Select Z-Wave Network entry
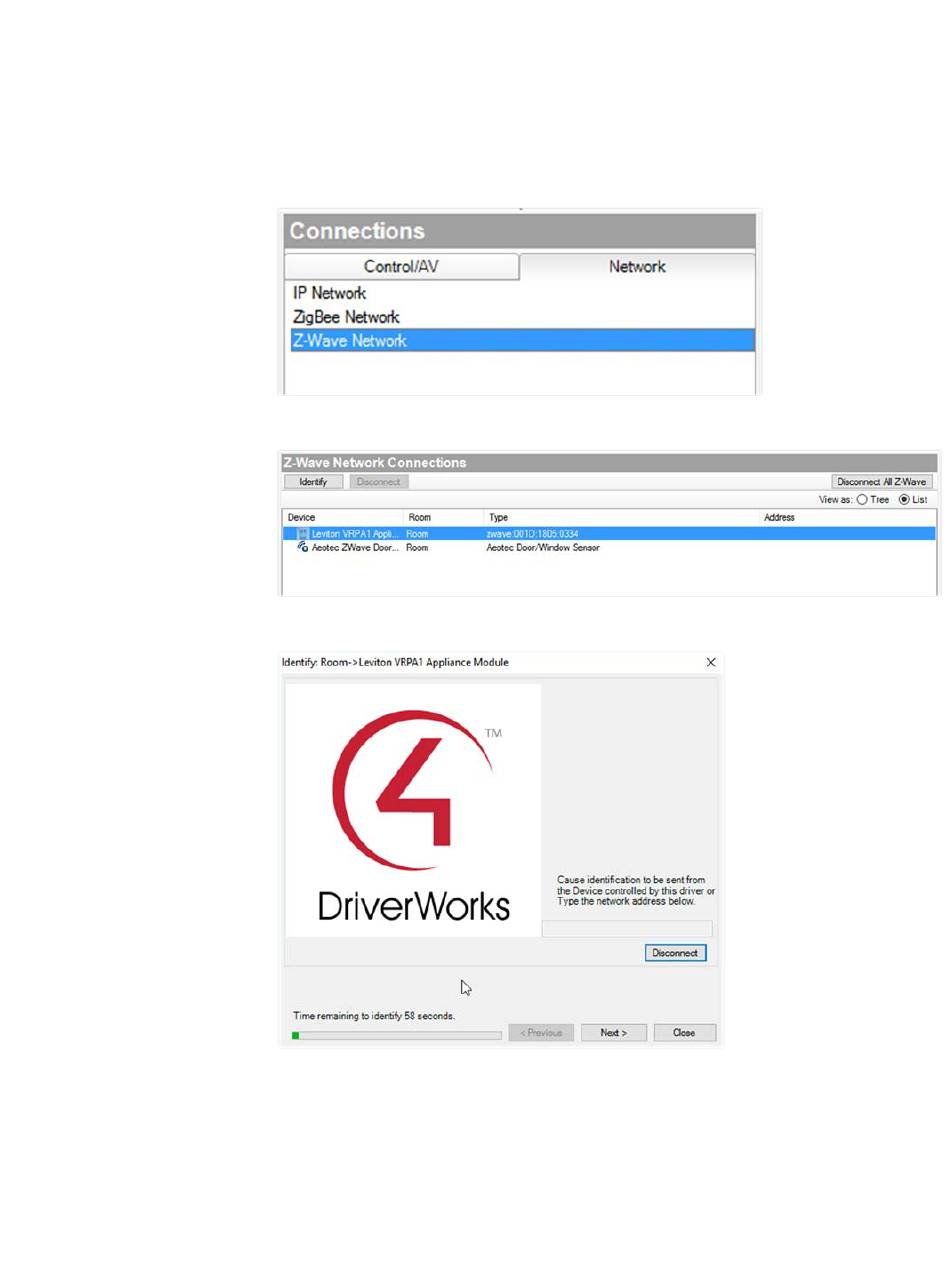The height and width of the screenshot is (1284, 950). coord(349,341)
